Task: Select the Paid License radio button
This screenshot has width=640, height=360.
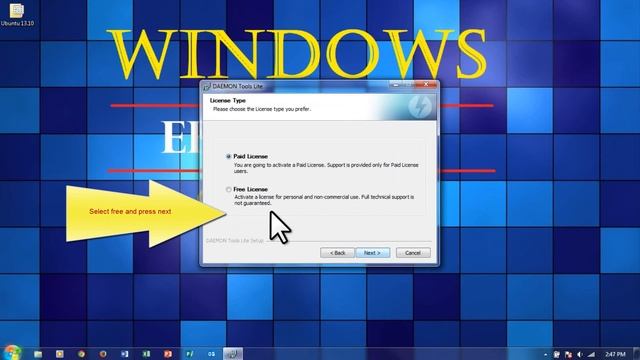Action: [x=229, y=156]
